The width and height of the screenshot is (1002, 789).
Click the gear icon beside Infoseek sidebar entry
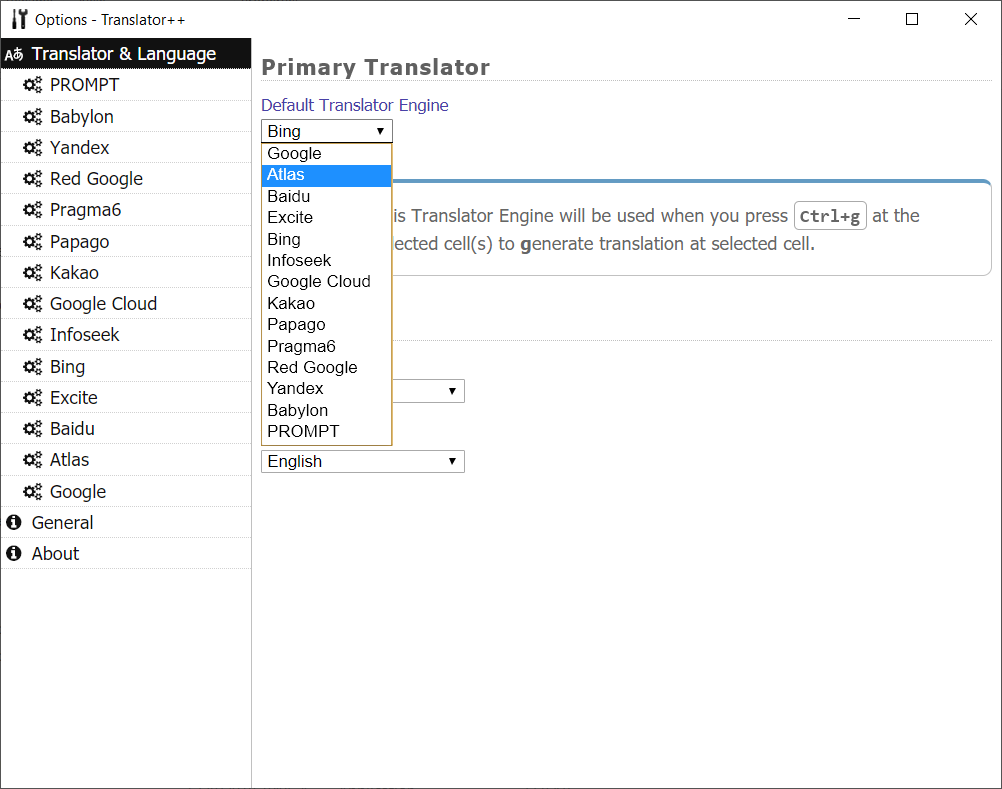33,334
